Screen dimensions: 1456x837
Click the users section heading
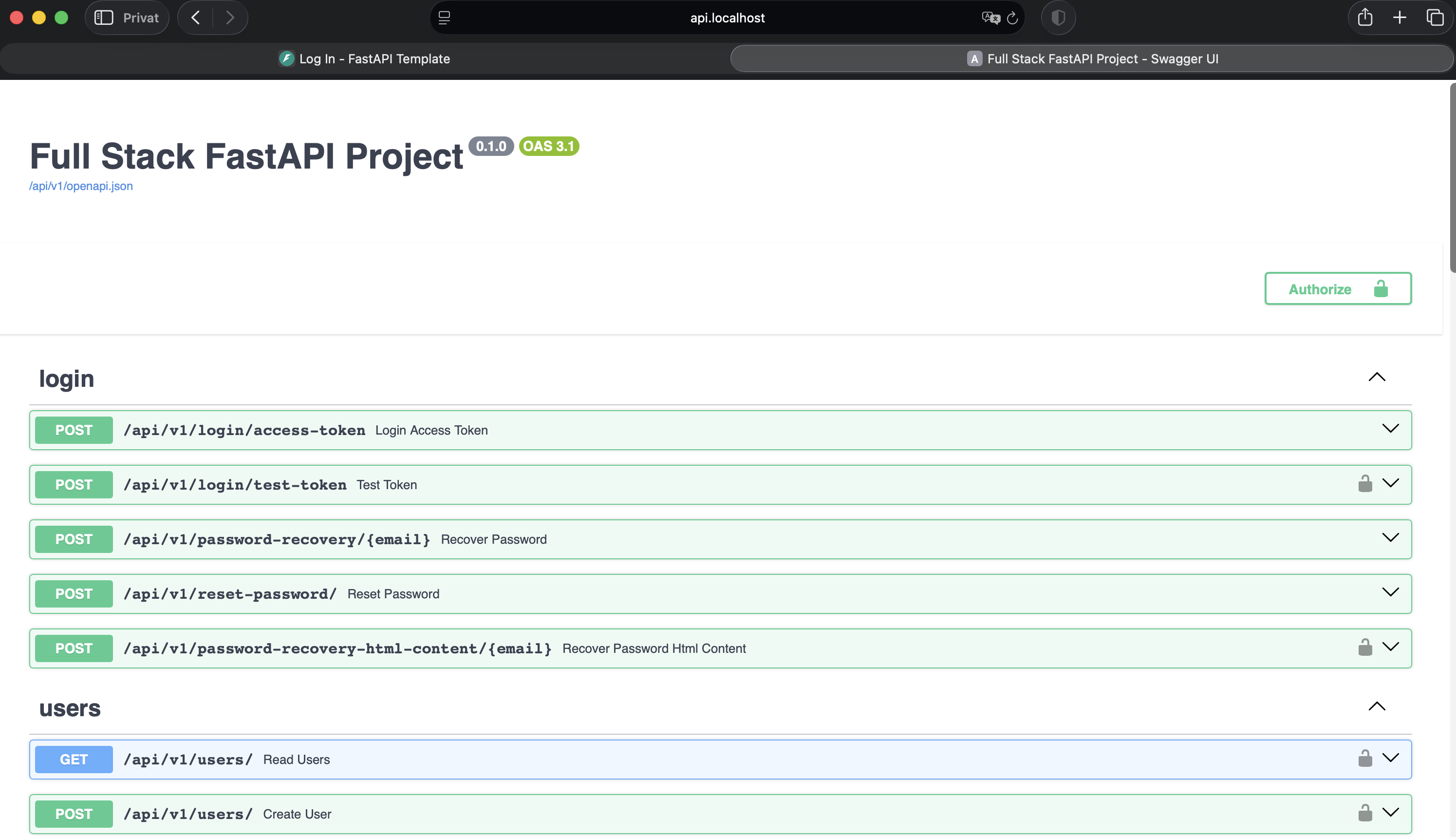pyautogui.click(x=70, y=708)
